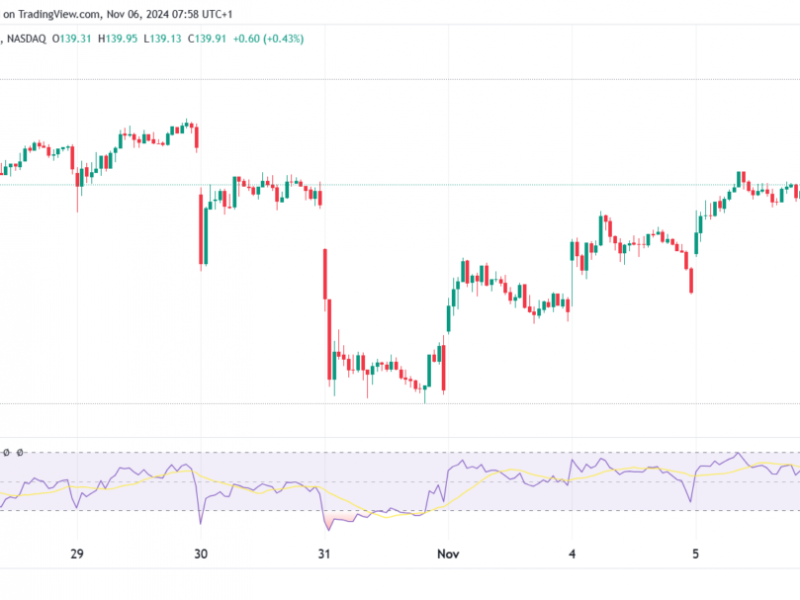This screenshot has width=800, height=600.
Task: Select the green dotted horizontal price line
Action: [x=500, y=184]
